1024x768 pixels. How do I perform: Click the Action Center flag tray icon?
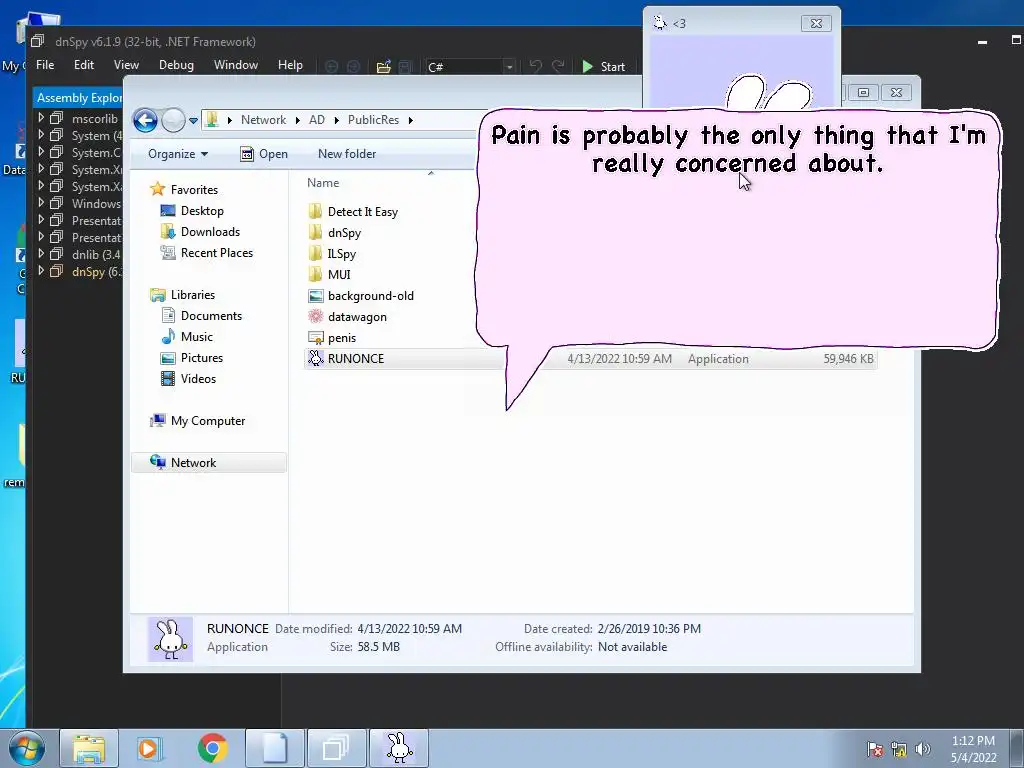pos(874,749)
